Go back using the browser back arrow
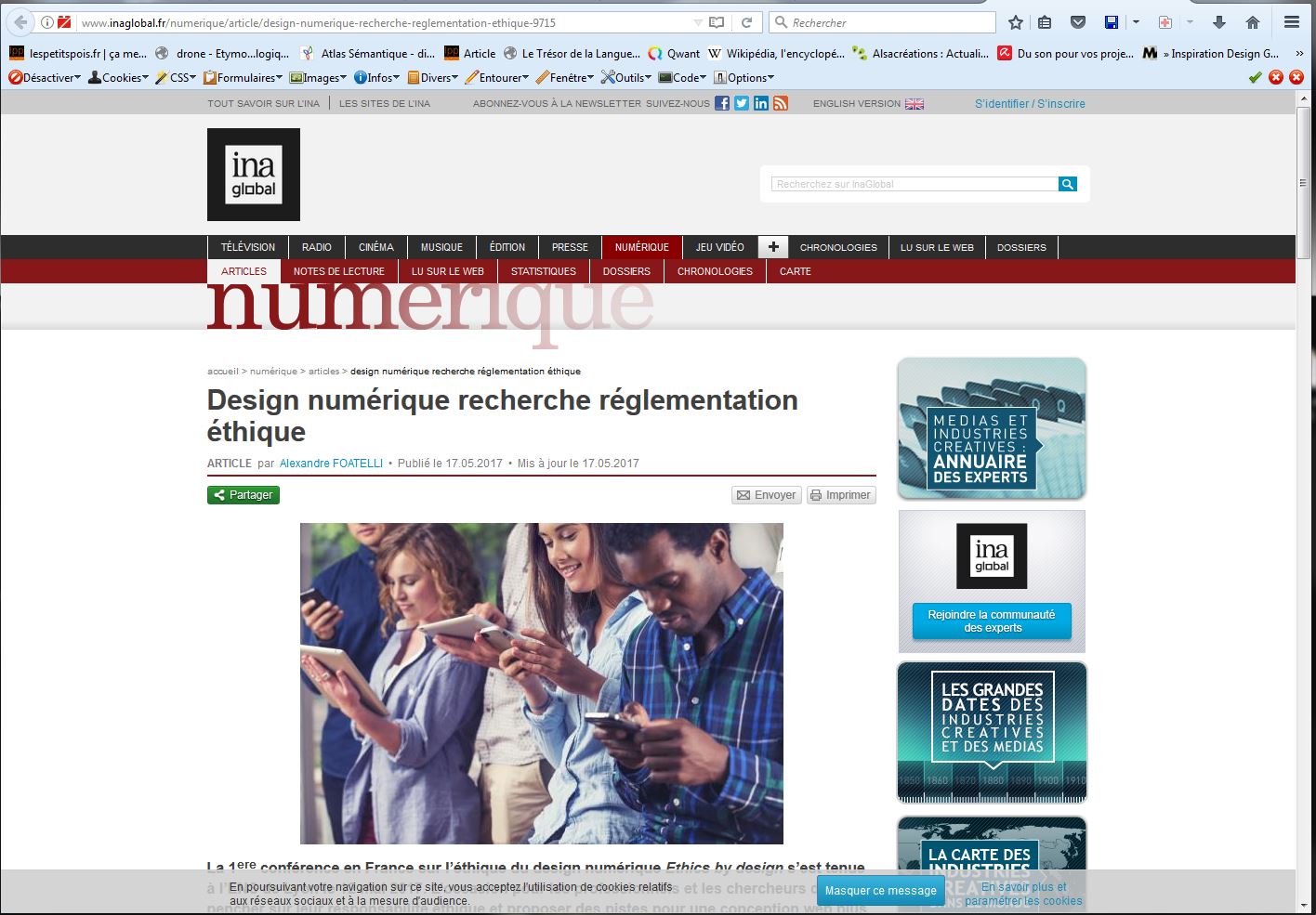The image size is (1316, 915). pyautogui.click(x=20, y=22)
